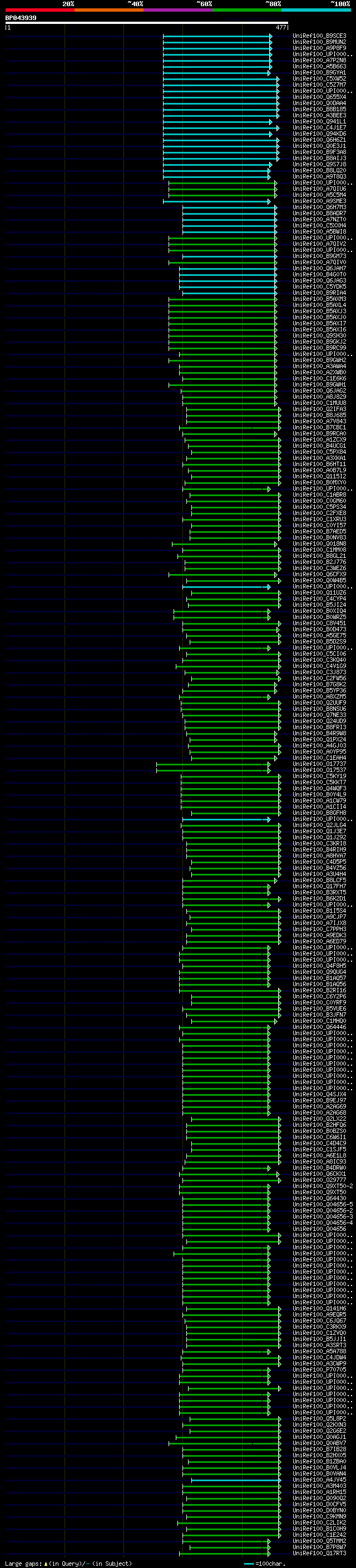
Task: Click the green alignment bar for UniRef100_O17537
Action: coord(214,770)
